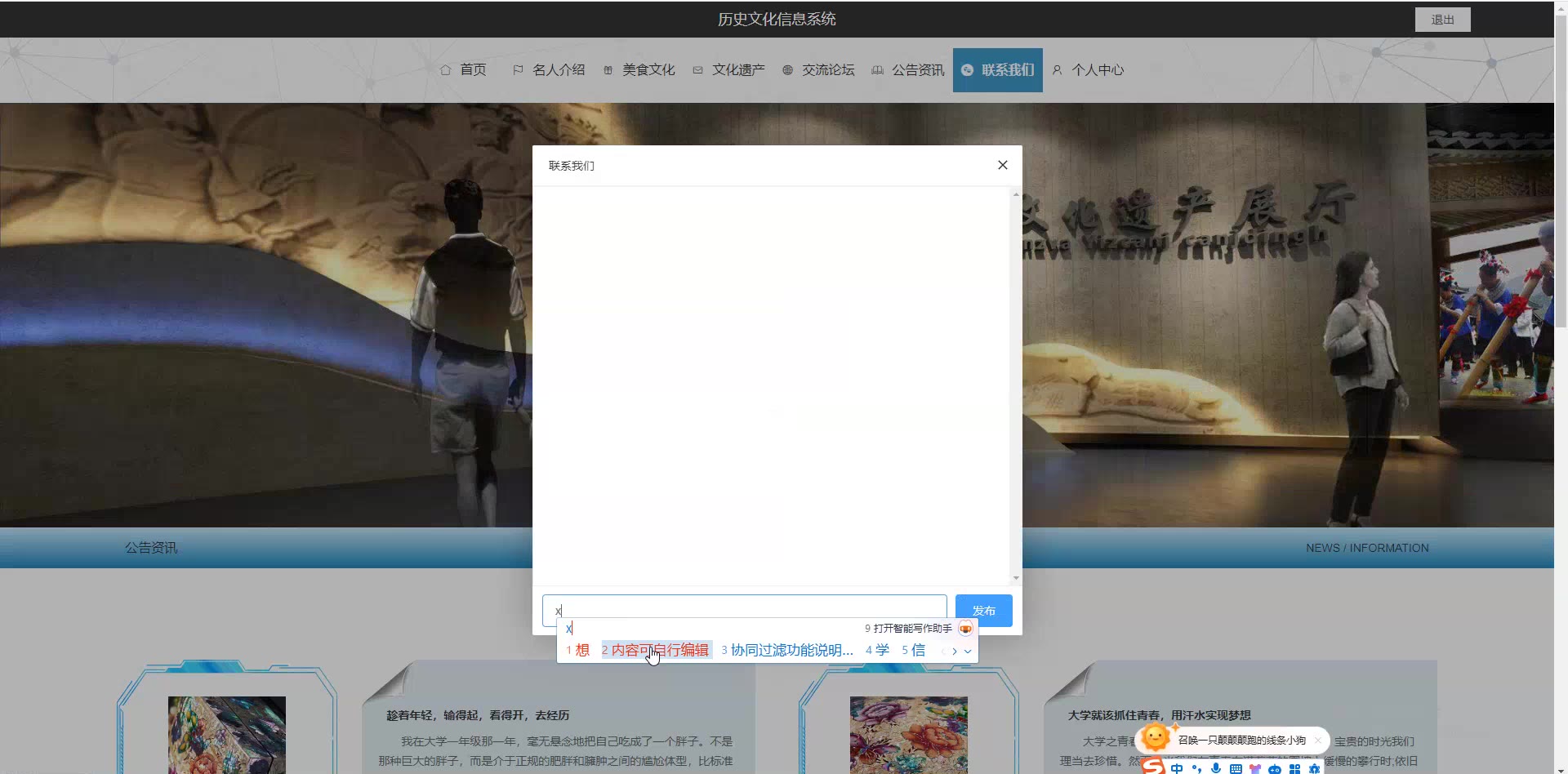Click the 发布 publish button

pyautogui.click(x=983, y=610)
